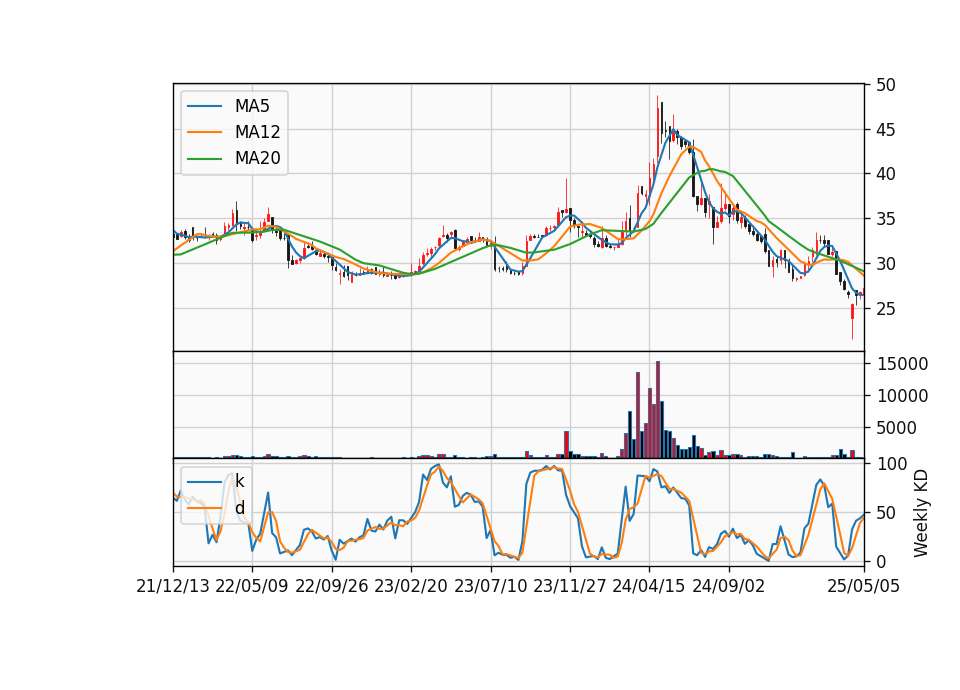Click the price axis value 25
Screen dimensions: 960x690
885,309
